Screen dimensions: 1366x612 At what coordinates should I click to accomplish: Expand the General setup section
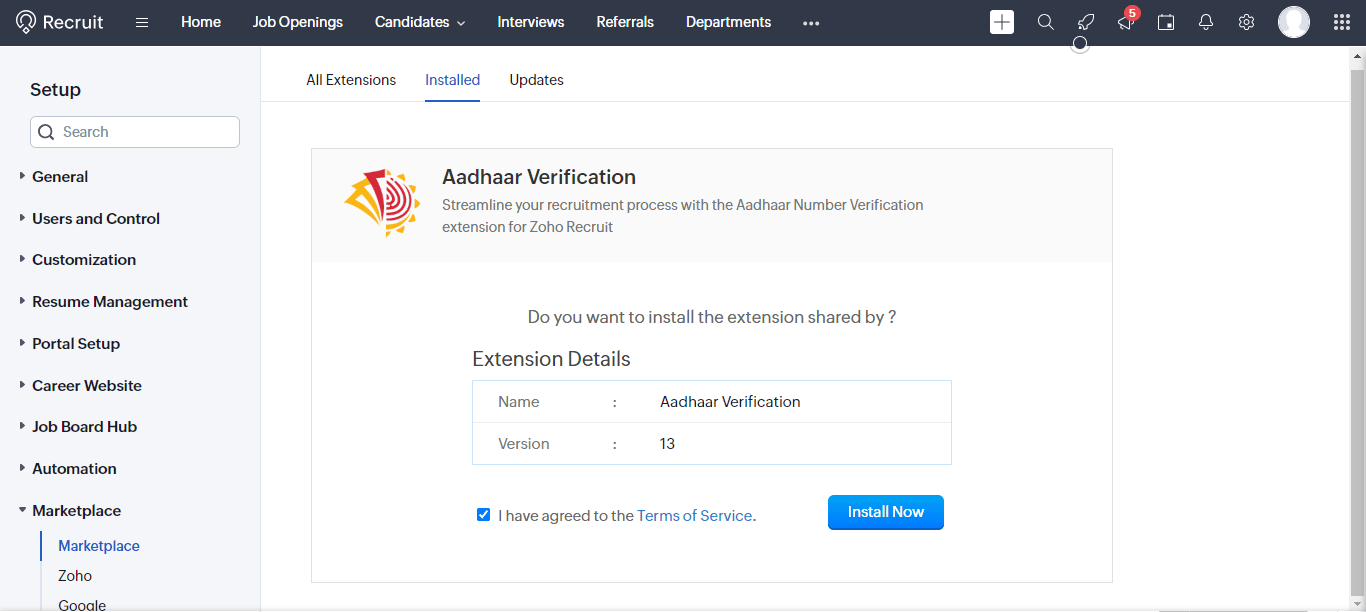tap(60, 176)
